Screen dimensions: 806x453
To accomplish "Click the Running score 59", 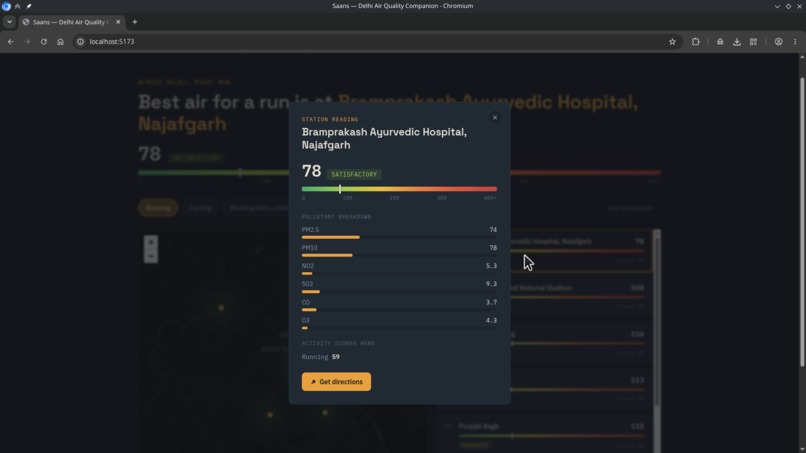I will tap(336, 357).
